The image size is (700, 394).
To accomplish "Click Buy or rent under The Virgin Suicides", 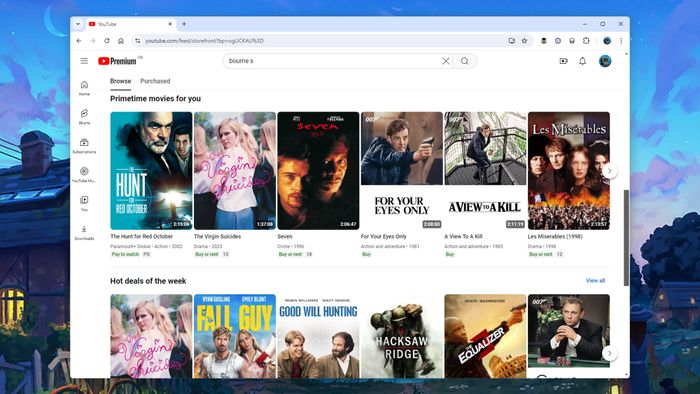I will (207, 254).
